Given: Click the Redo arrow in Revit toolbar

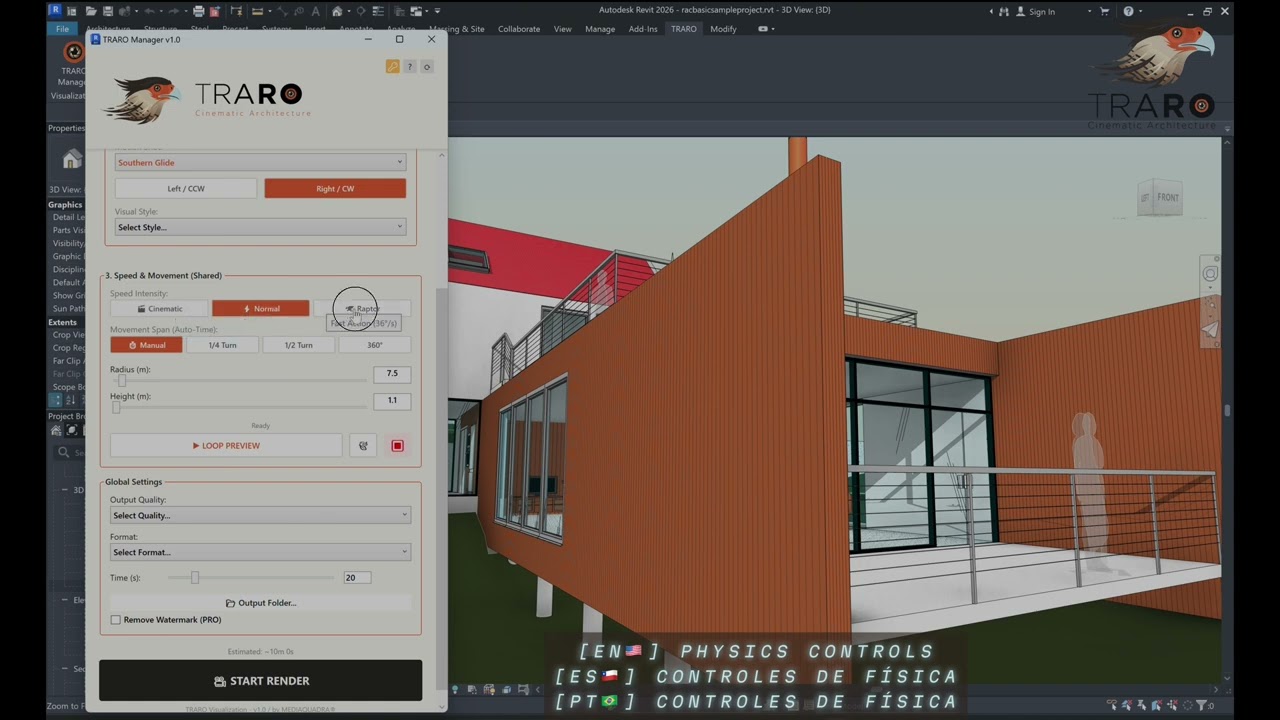Looking at the screenshot, I should tap(174, 11).
